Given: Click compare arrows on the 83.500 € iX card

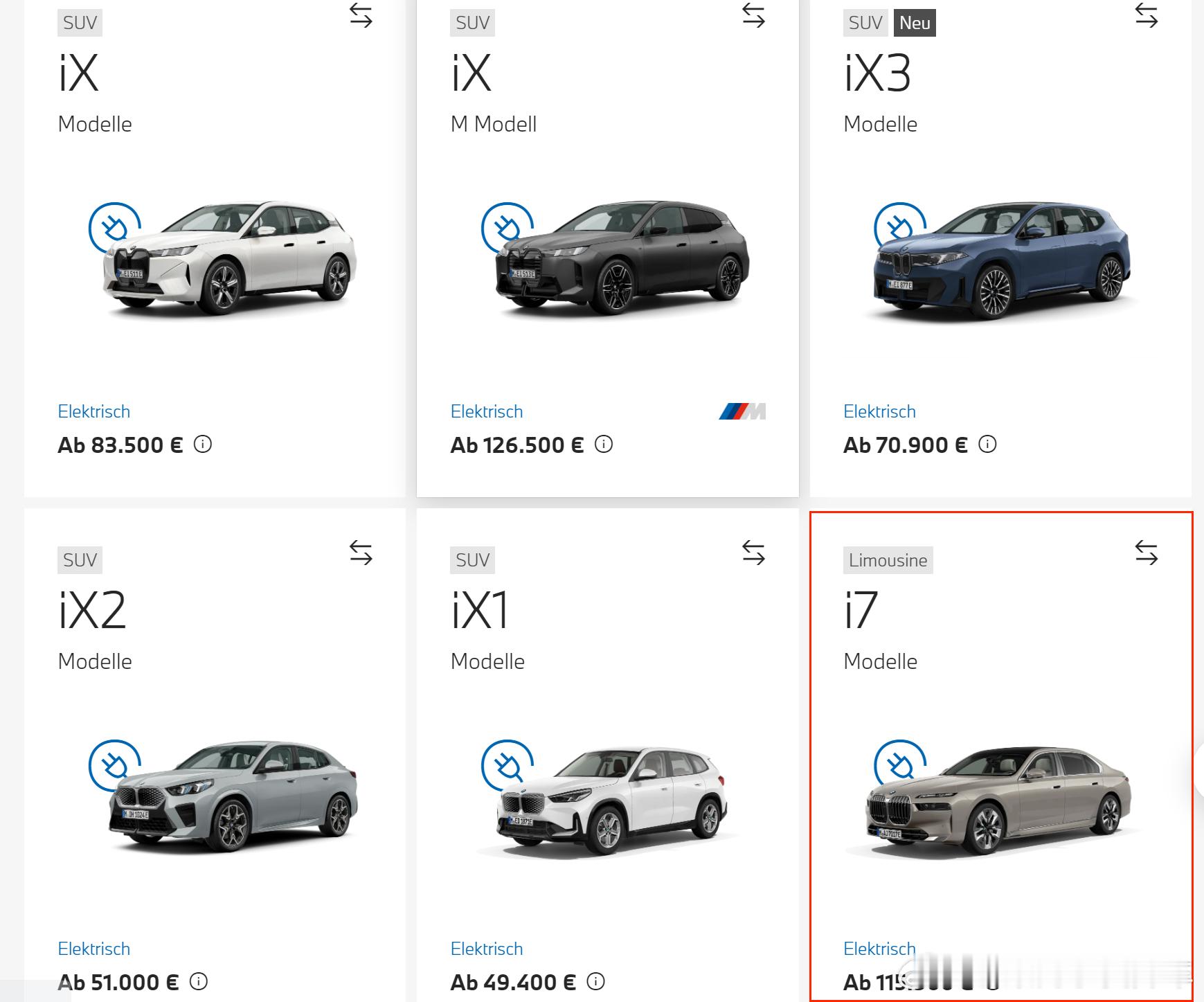Looking at the screenshot, I should click(x=361, y=15).
